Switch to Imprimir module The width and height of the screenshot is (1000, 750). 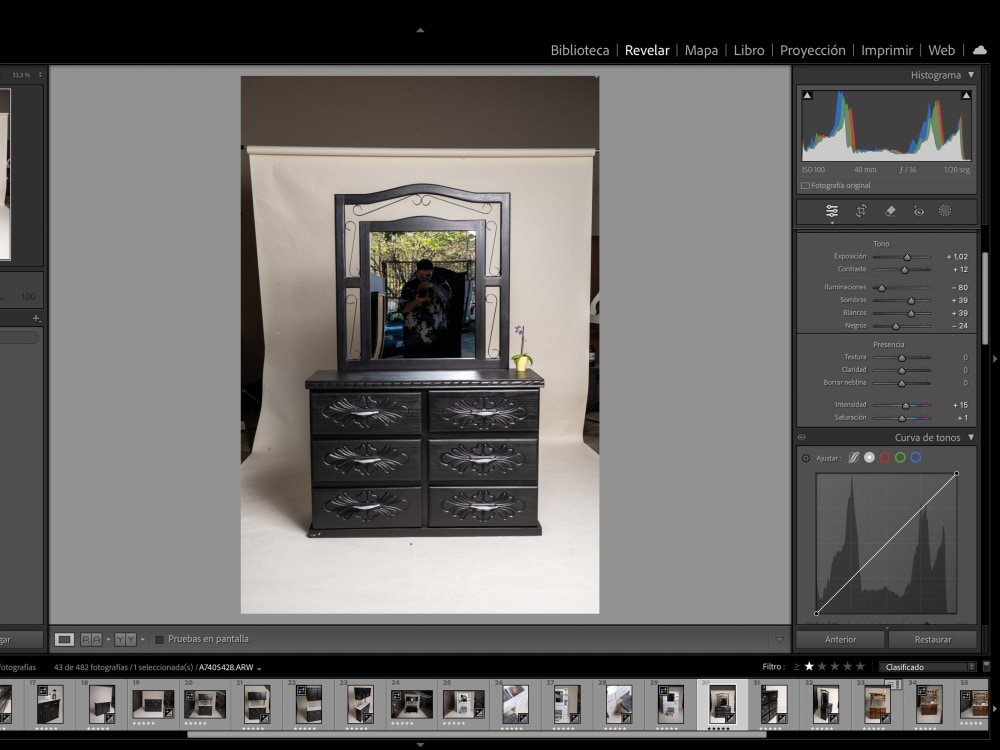click(x=886, y=50)
